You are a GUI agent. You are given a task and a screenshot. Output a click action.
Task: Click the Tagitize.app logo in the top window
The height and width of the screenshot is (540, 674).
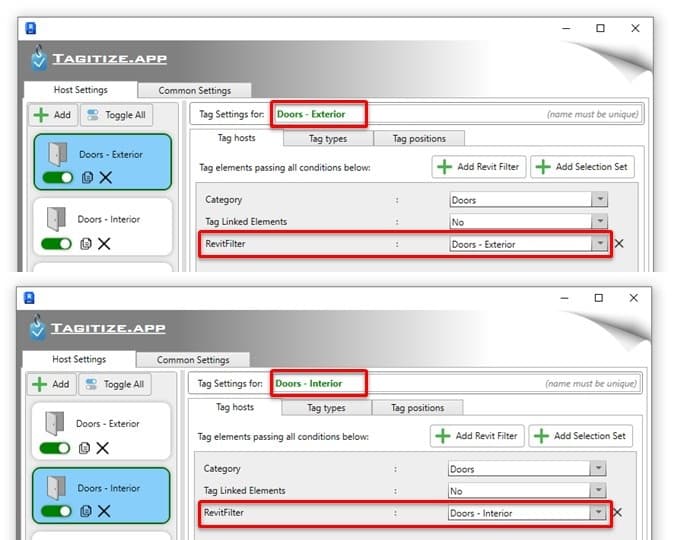click(x=99, y=58)
